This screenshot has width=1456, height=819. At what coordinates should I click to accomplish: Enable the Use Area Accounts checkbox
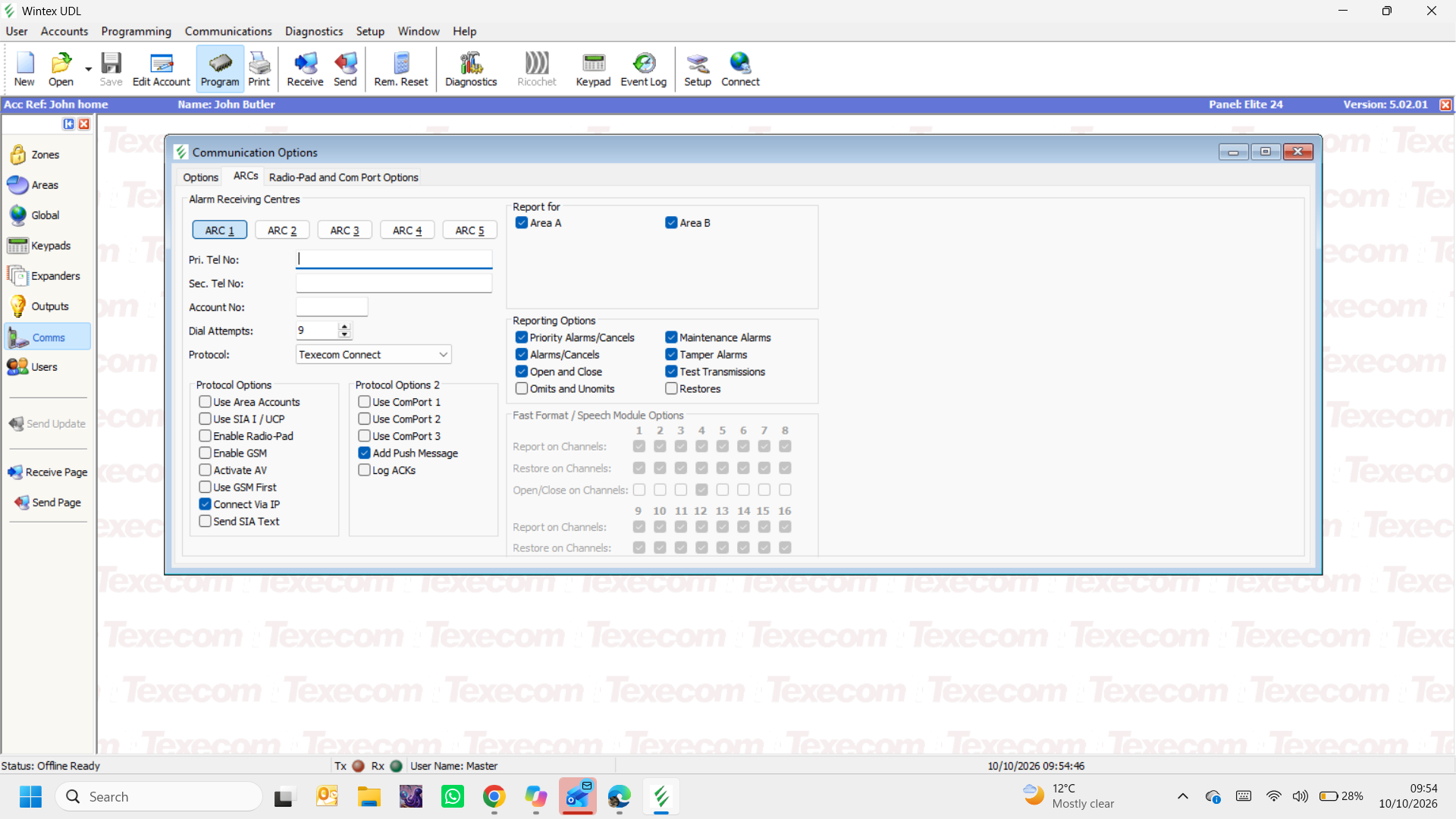pos(205,402)
